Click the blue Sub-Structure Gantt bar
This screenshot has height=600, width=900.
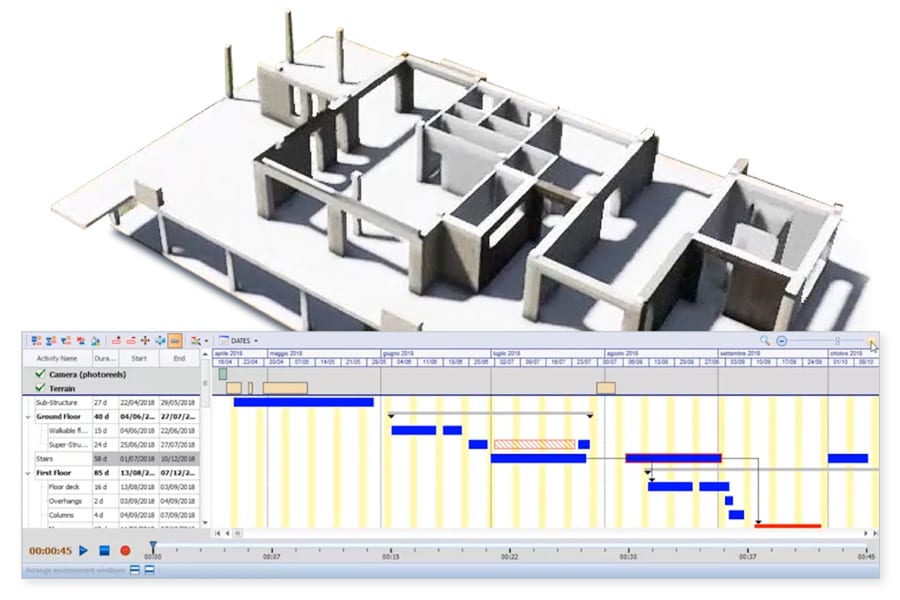point(303,402)
